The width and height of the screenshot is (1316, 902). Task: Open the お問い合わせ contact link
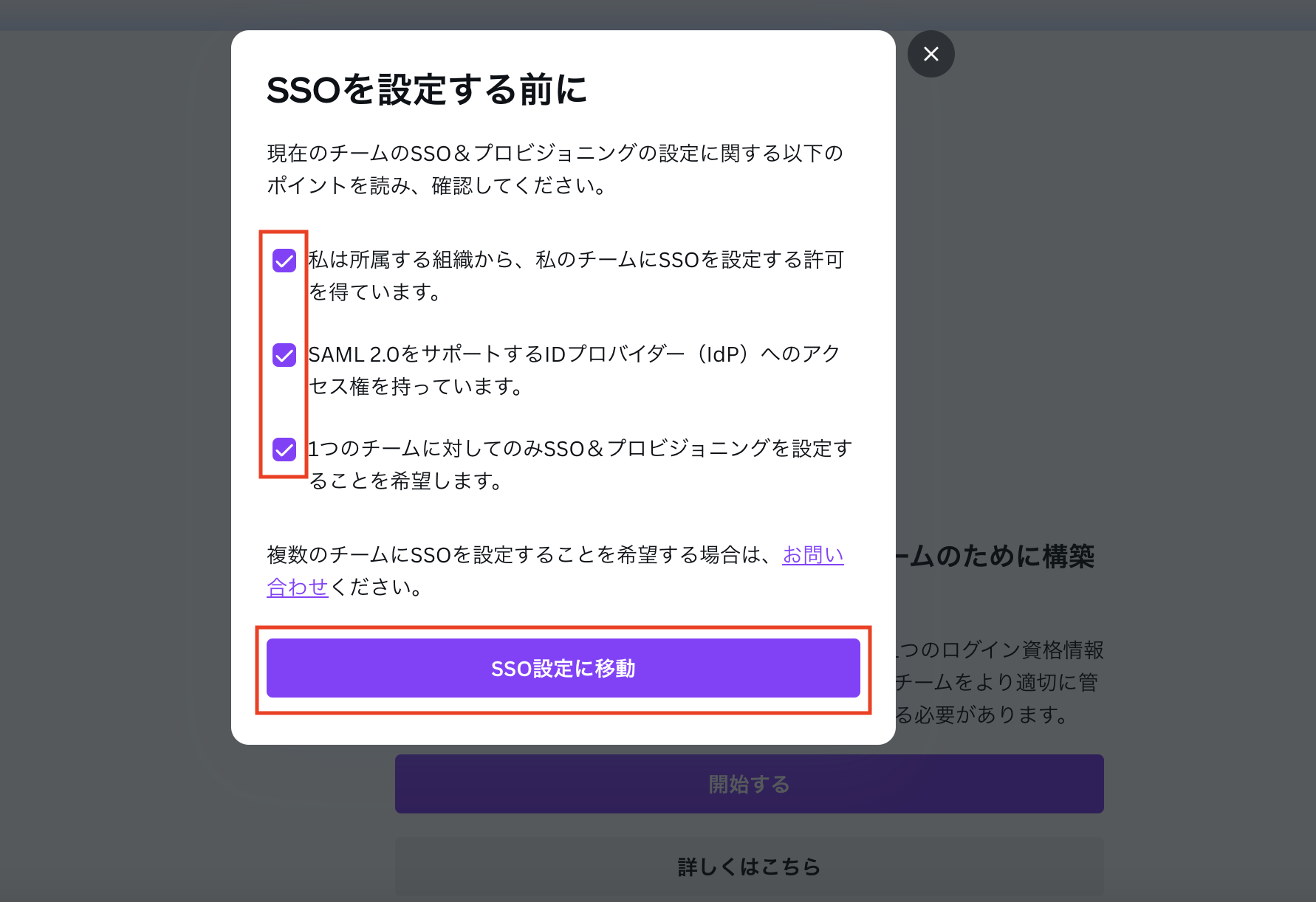(x=812, y=555)
